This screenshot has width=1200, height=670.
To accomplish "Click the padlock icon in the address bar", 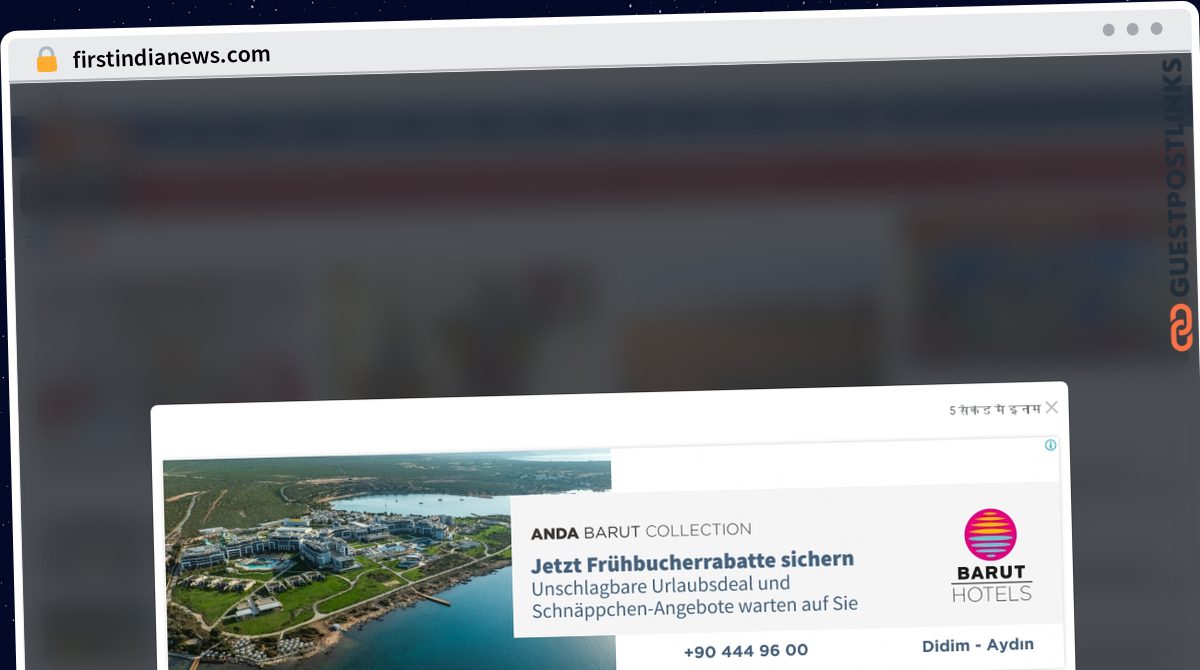I will tap(47, 60).
